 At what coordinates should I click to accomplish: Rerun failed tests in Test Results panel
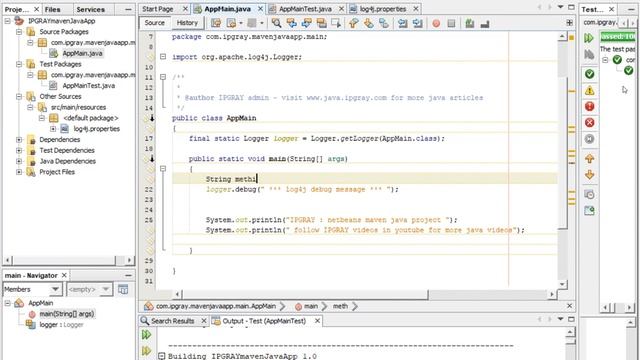589,54
